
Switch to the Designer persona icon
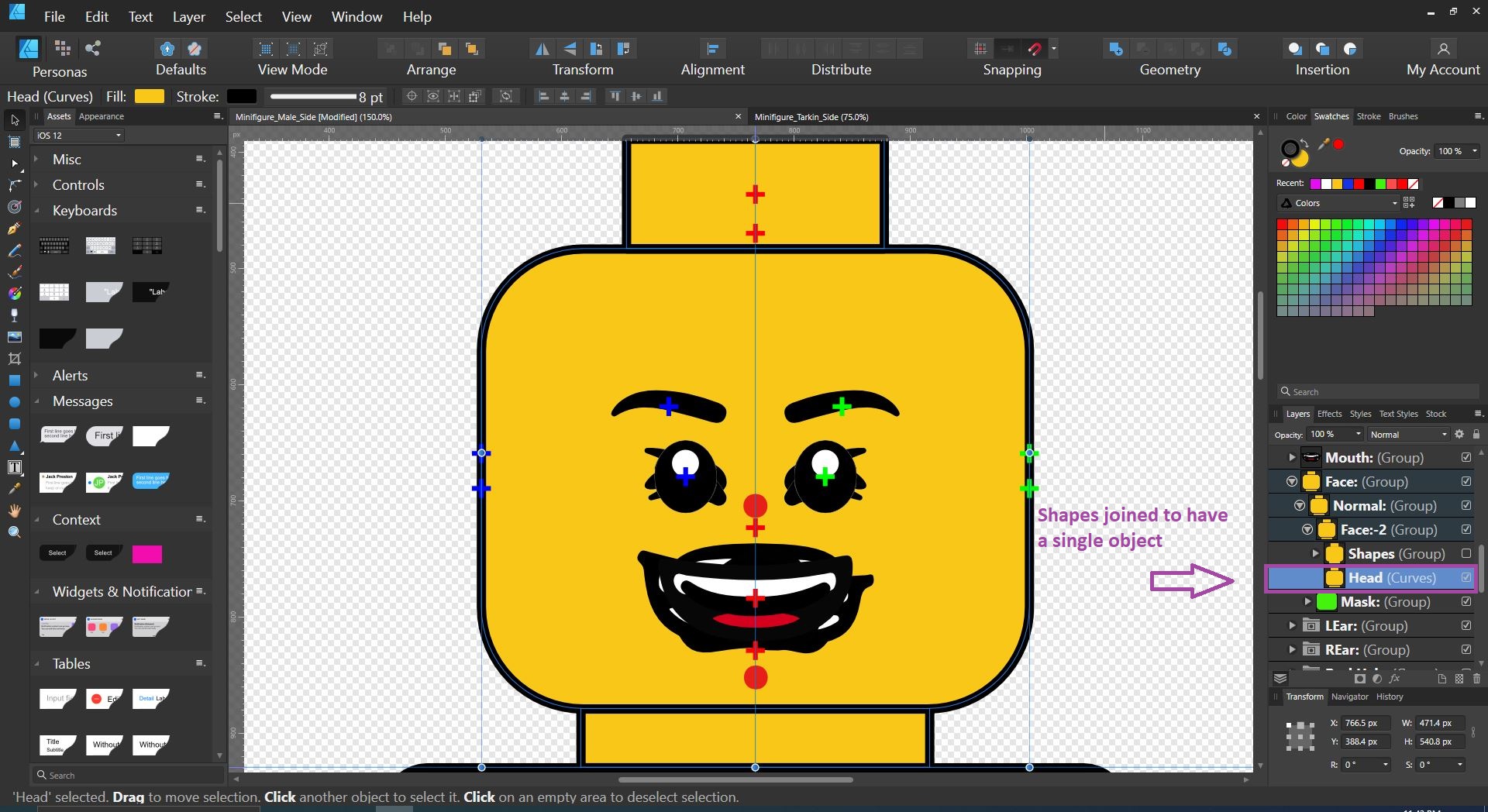click(x=29, y=49)
